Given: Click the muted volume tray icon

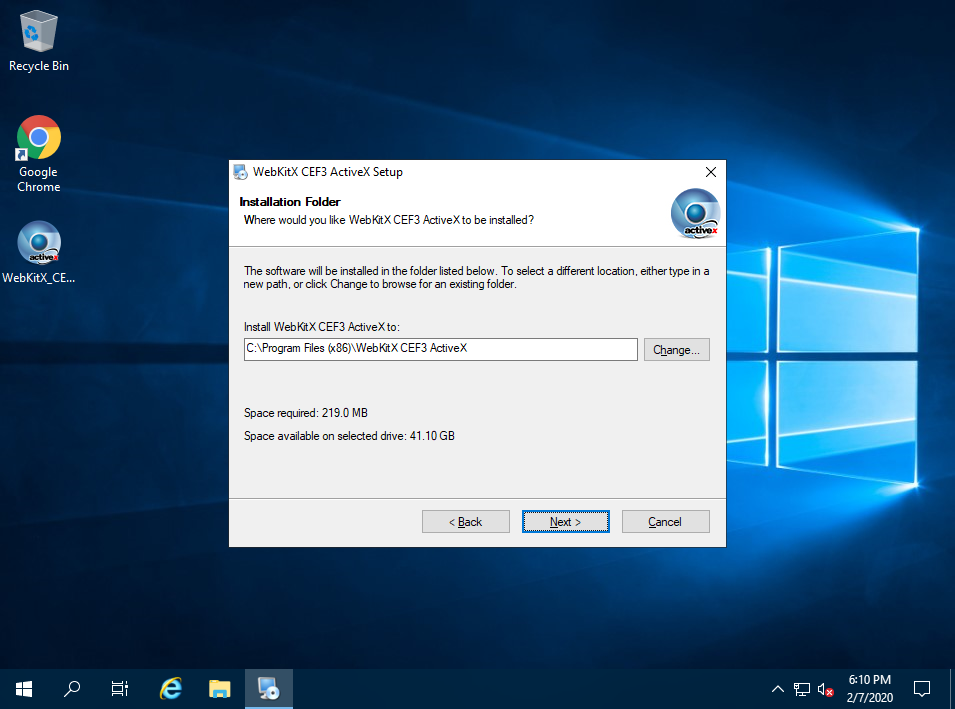Looking at the screenshot, I should point(825,689).
